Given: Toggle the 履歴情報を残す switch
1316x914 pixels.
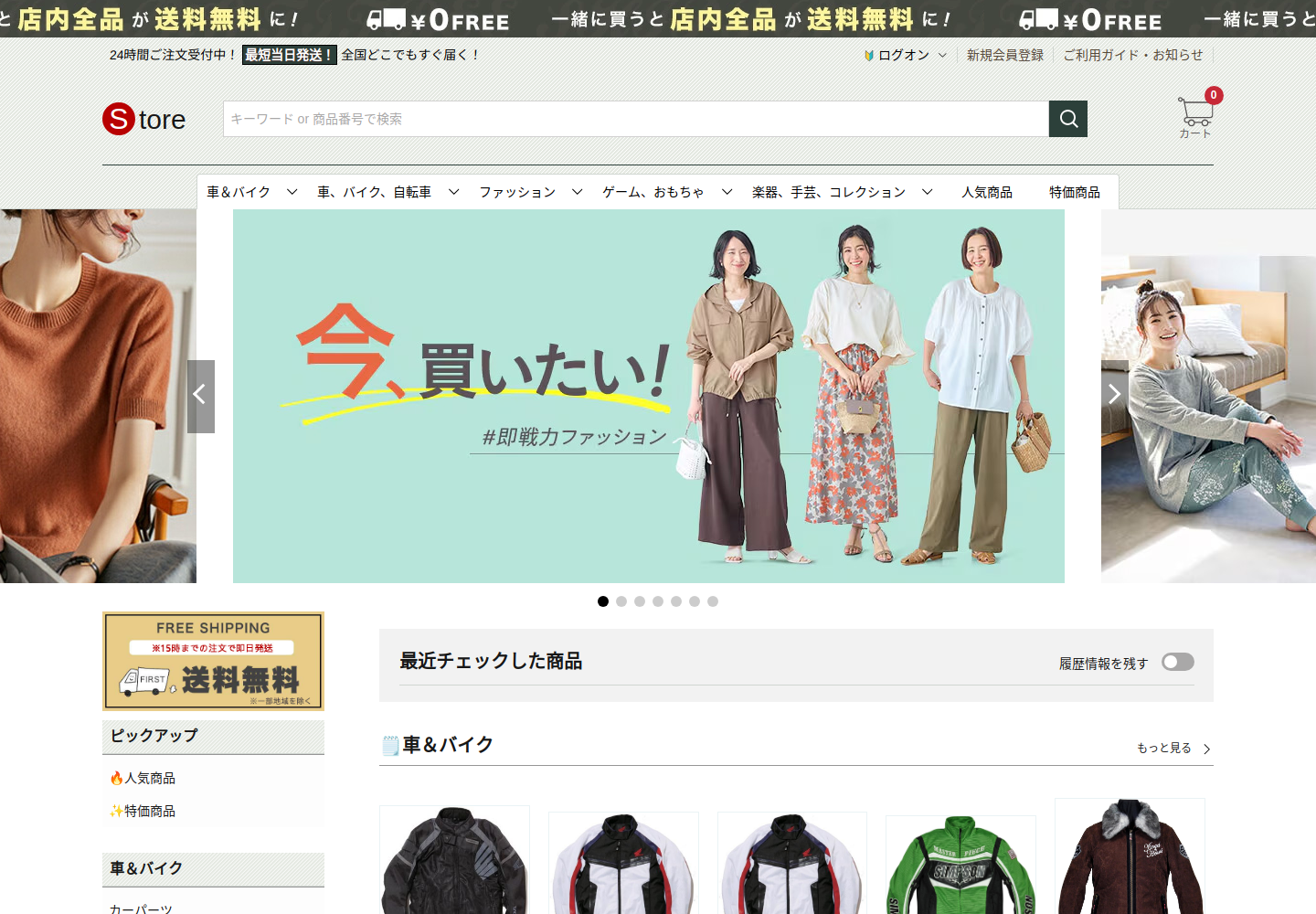Looking at the screenshot, I should pyautogui.click(x=1178, y=662).
